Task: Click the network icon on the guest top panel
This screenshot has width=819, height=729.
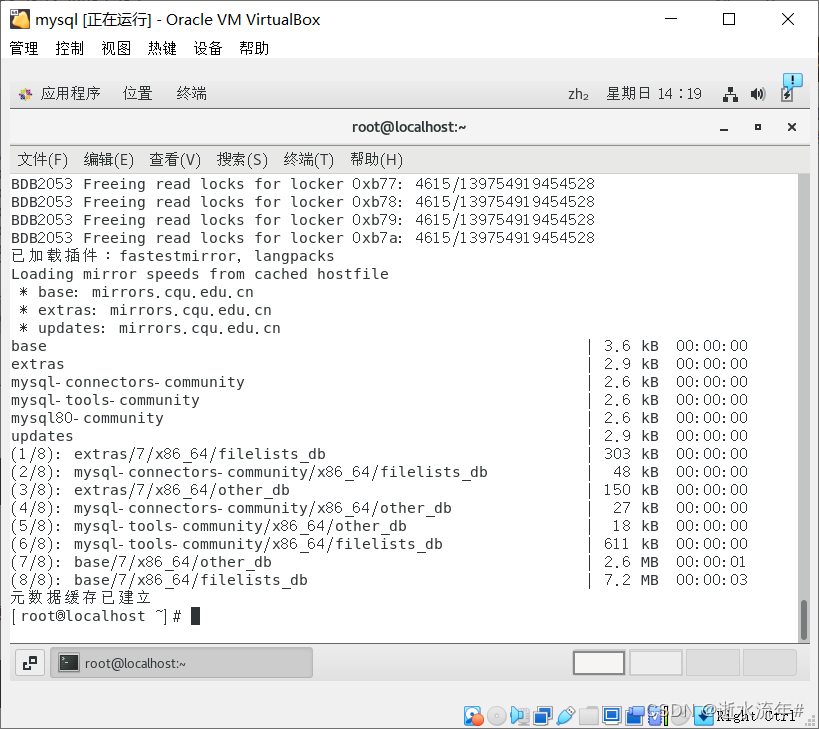Action: click(x=730, y=93)
